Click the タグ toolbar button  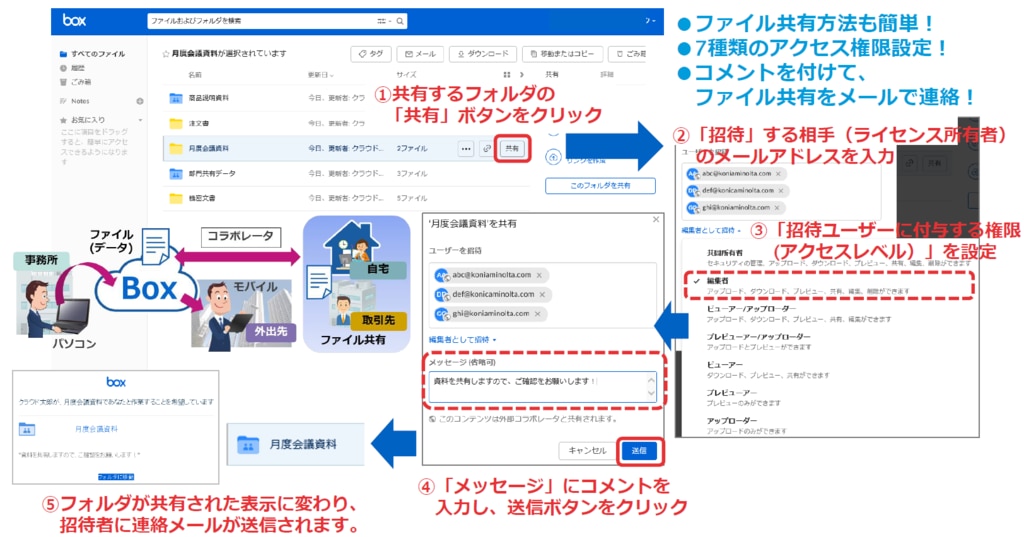(x=371, y=54)
